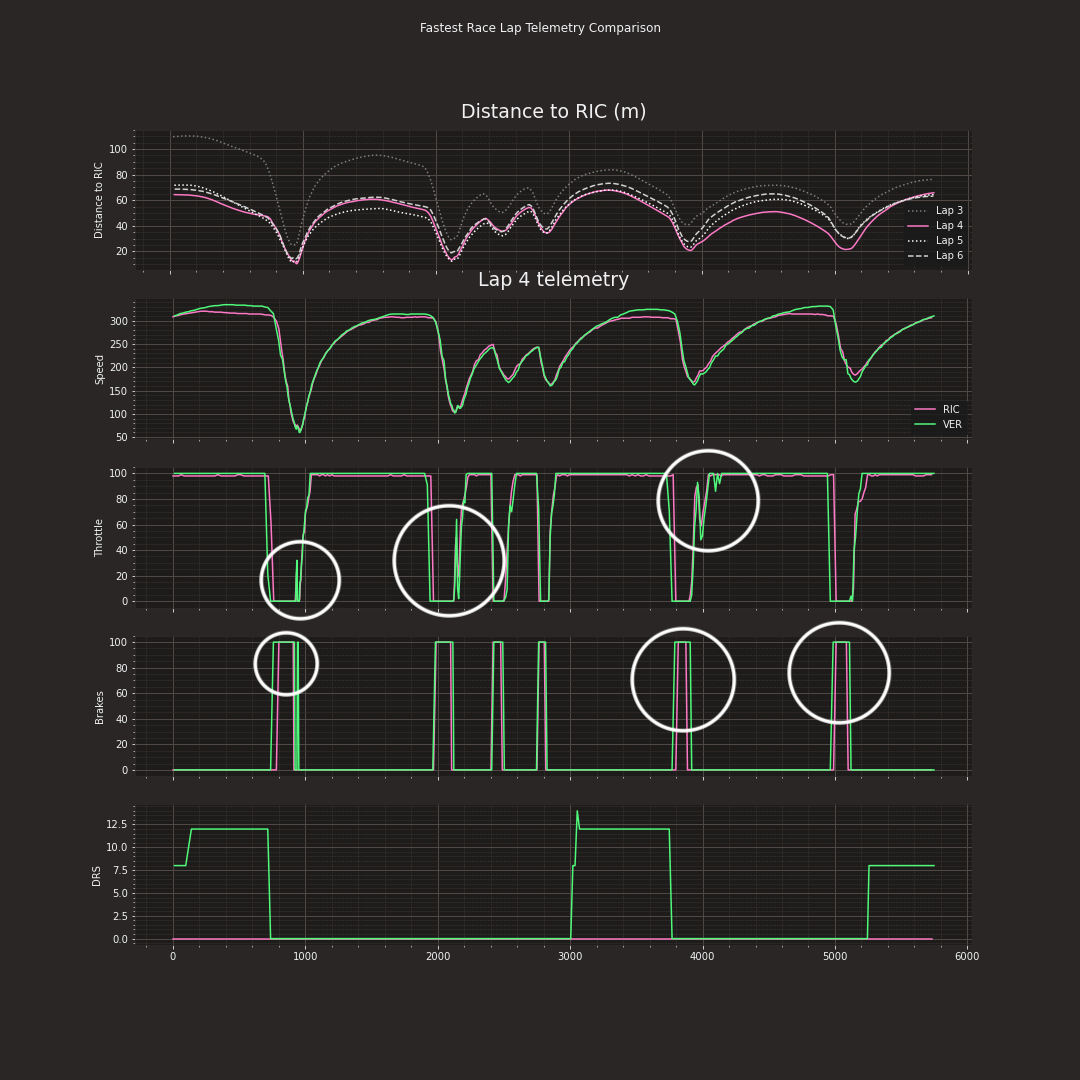
Task: Select the Lap 5 dotted line sample in legend
Action: (x=916, y=240)
